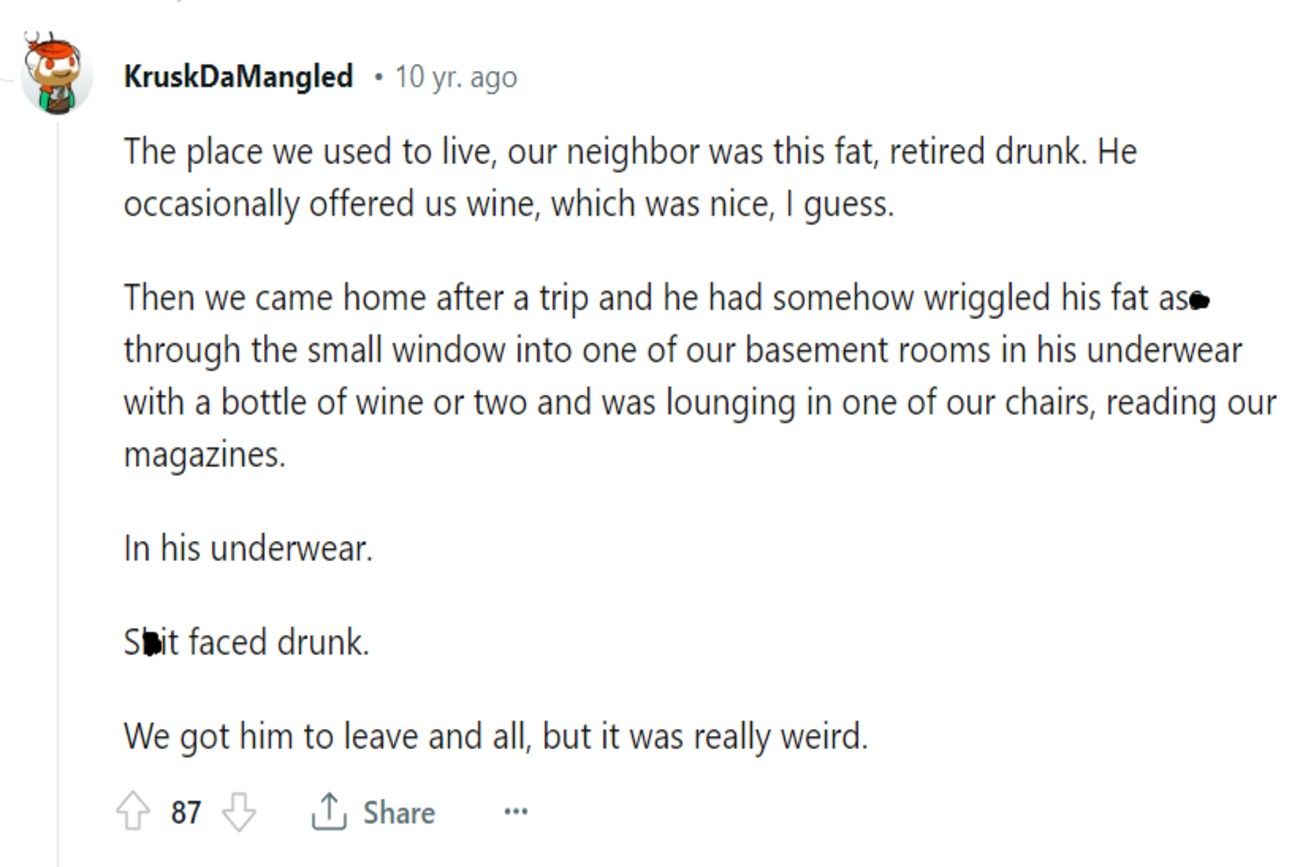This screenshot has width=1300, height=867.
Task: Click the paragraph starting "The place we used to live"
Action: pyautogui.click(x=630, y=177)
